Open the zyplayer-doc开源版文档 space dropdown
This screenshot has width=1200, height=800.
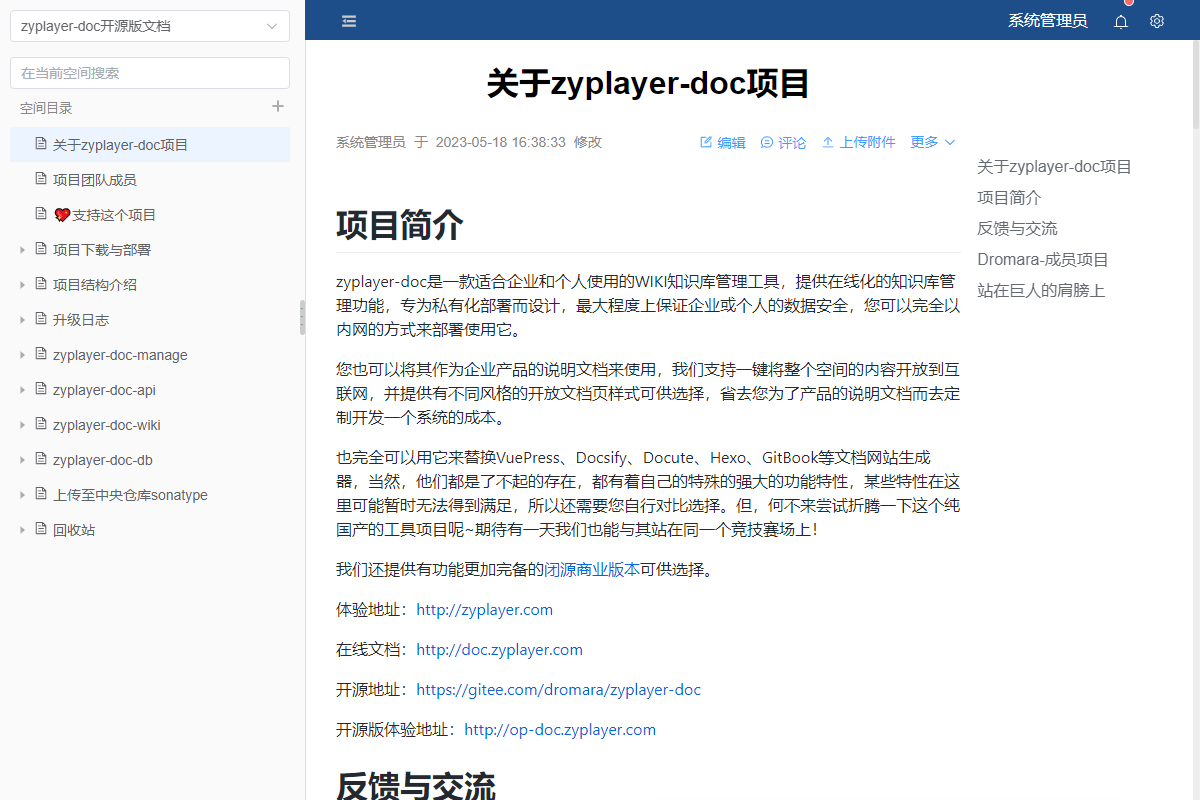pos(150,26)
